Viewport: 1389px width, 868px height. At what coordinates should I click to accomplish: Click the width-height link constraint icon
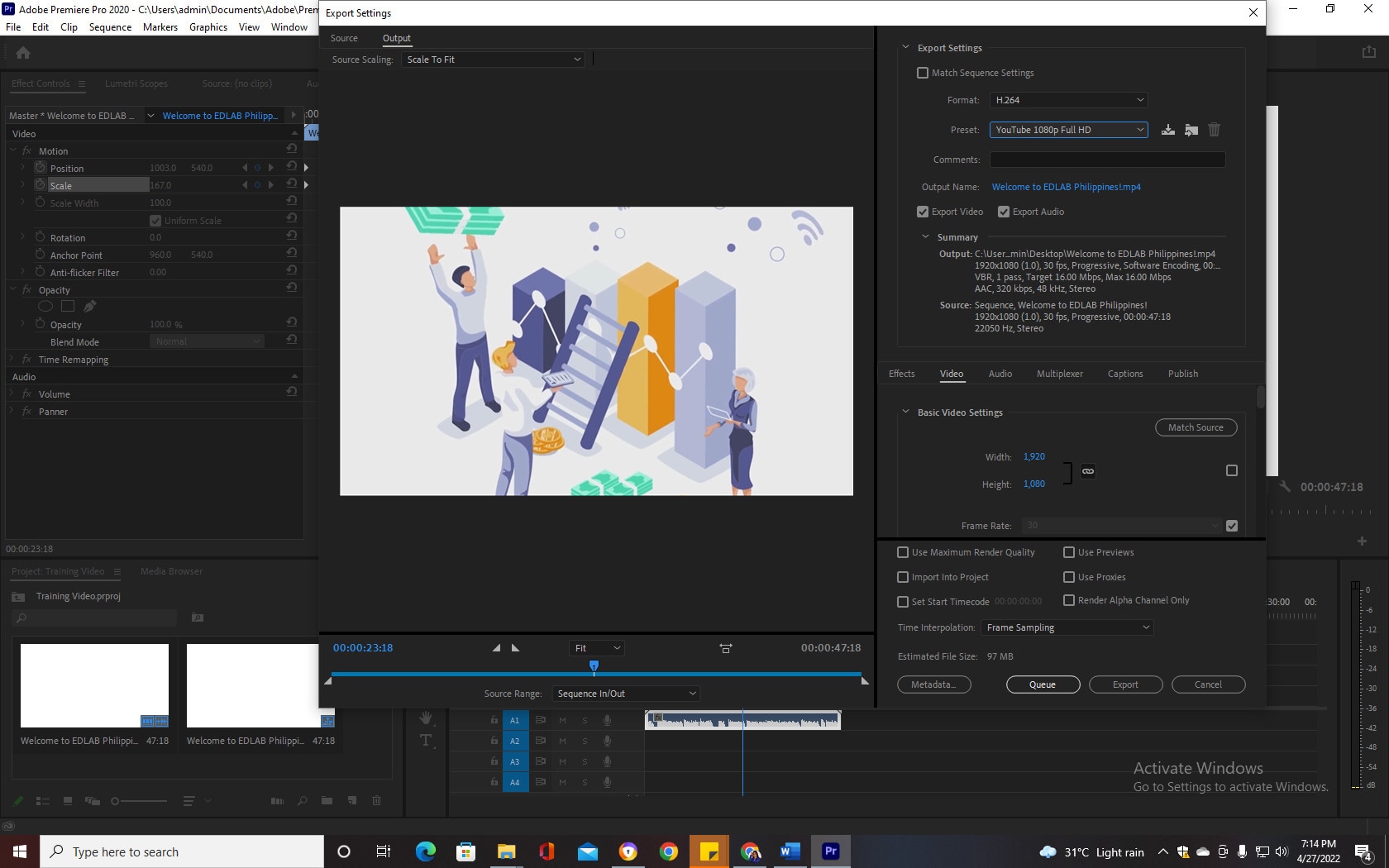click(x=1088, y=471)
